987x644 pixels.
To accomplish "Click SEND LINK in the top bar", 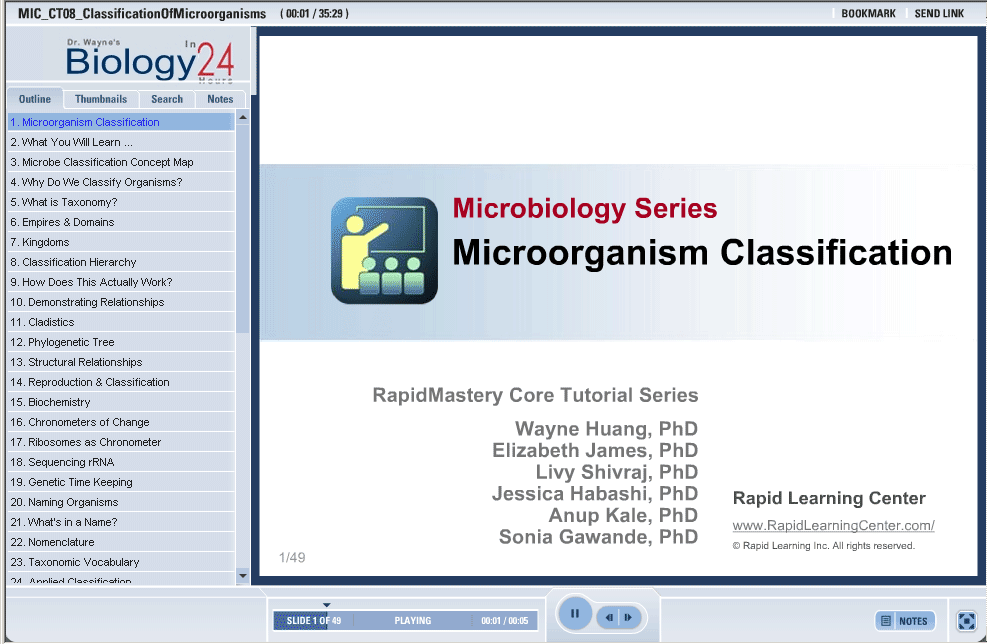I will click(939, 14).
